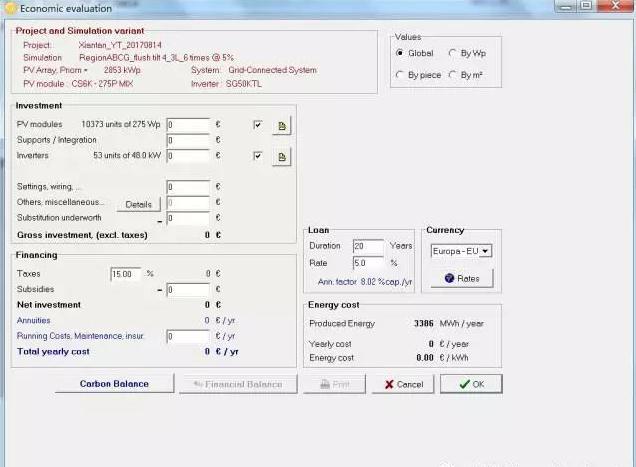Click the Rates button with globe icon
The width and height of the screenshot is (636, 467).
coord(461,278)
